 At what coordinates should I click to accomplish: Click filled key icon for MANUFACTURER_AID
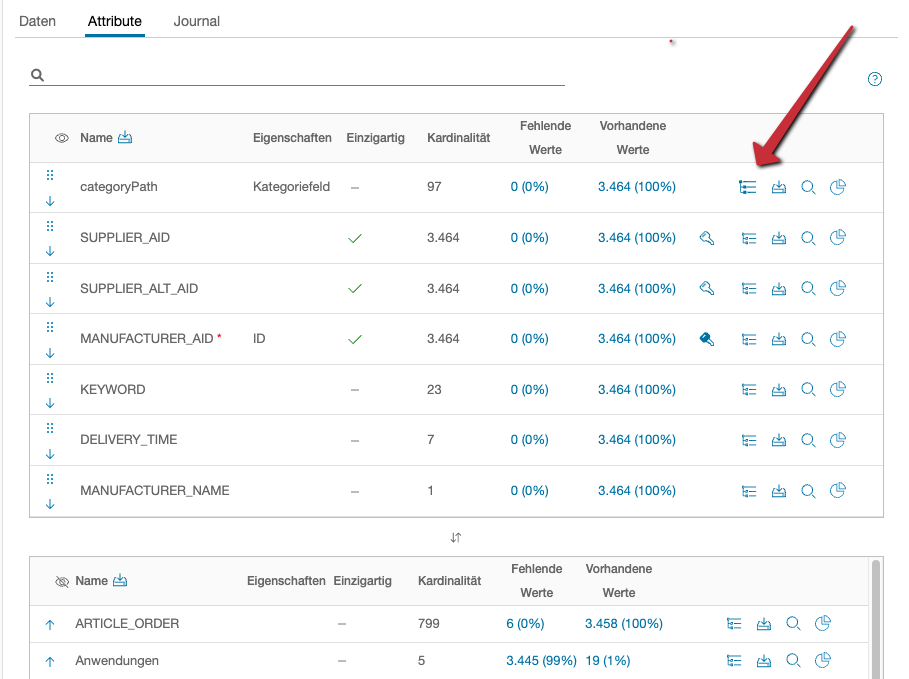click(707, 339)
